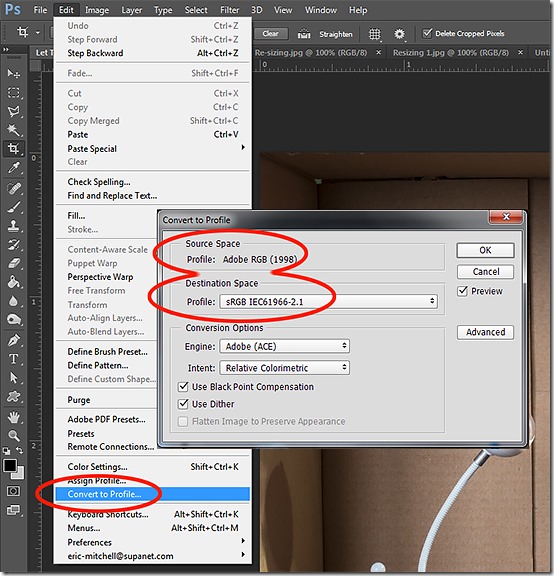Expand the collapsed tools panel arrows
Image resolution: width=554 pixels, height=576 pixels.
pos(6,49)
